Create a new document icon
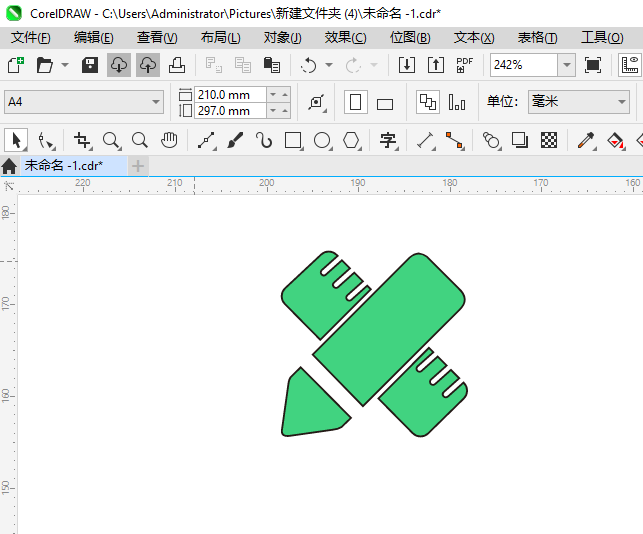 pos(16,65)
